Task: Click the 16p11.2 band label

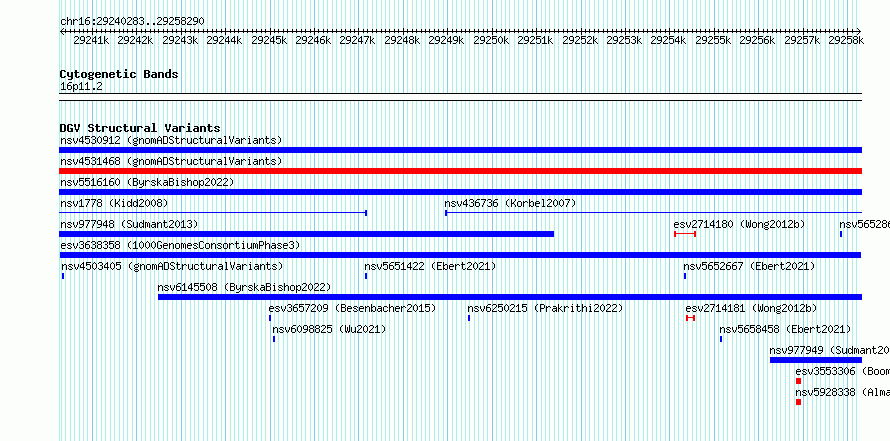Action: coord(81,87)
